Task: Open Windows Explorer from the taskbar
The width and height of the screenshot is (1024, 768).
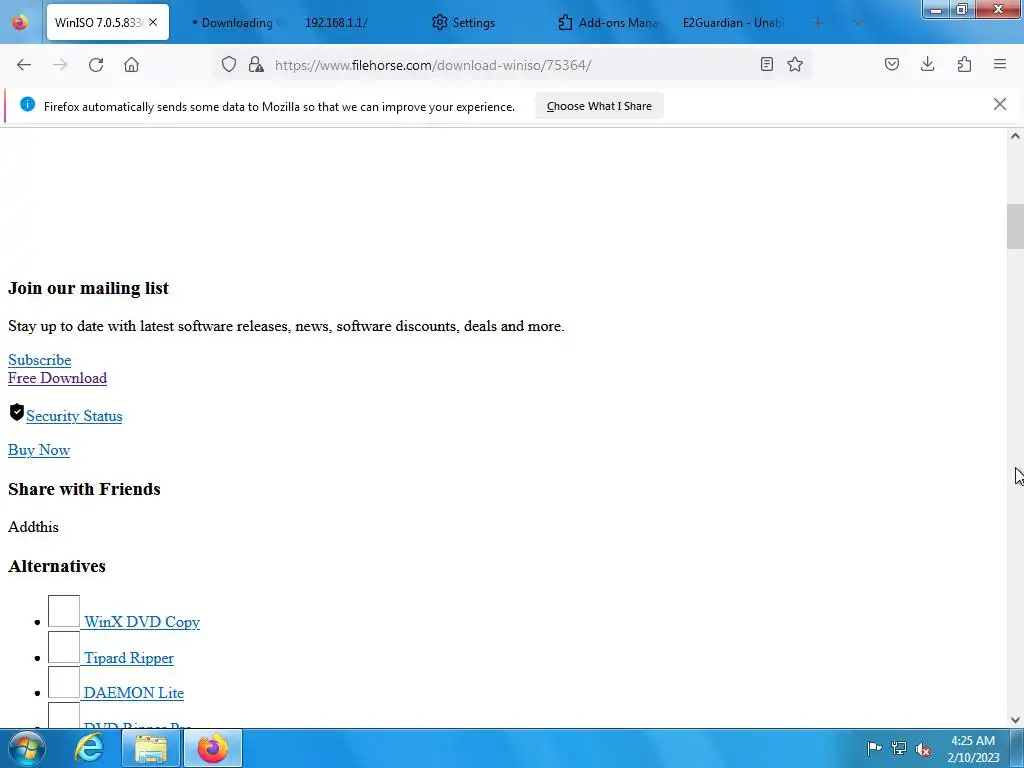Action: click(151, 748)
